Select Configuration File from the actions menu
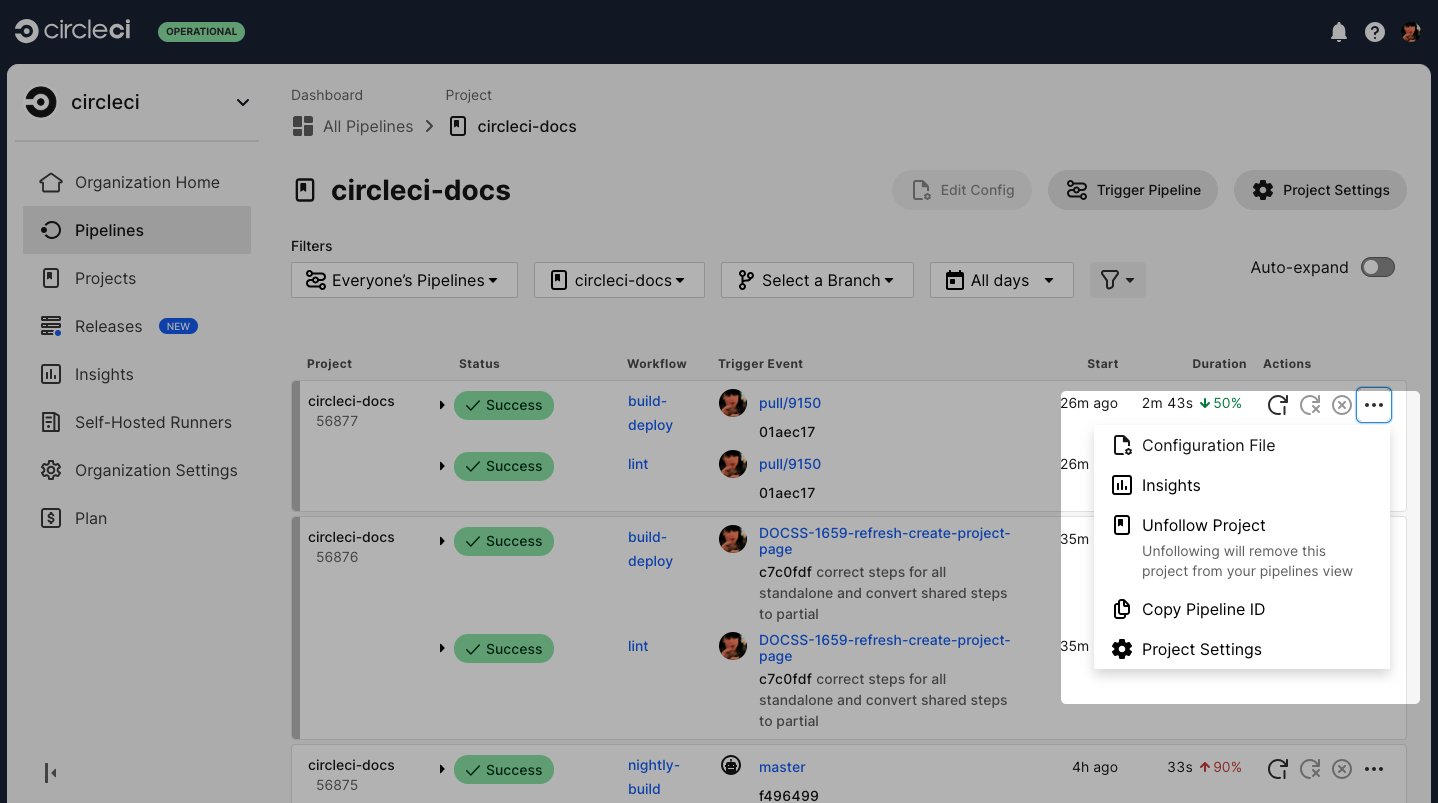This screenshot has height=803, width=1438. (x=1242, y=445)
